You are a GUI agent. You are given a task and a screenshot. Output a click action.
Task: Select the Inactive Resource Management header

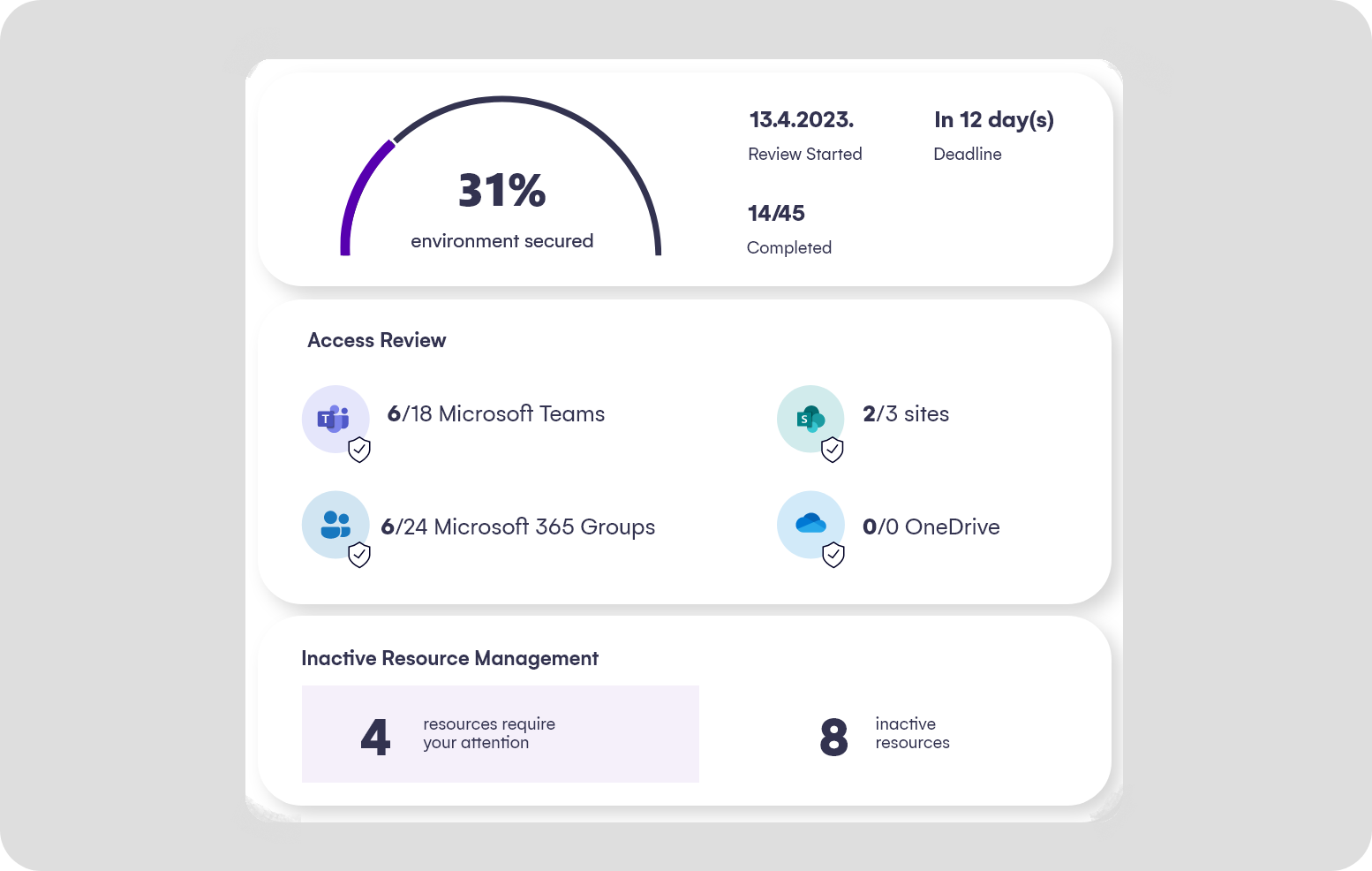click(x=450, y=658)
